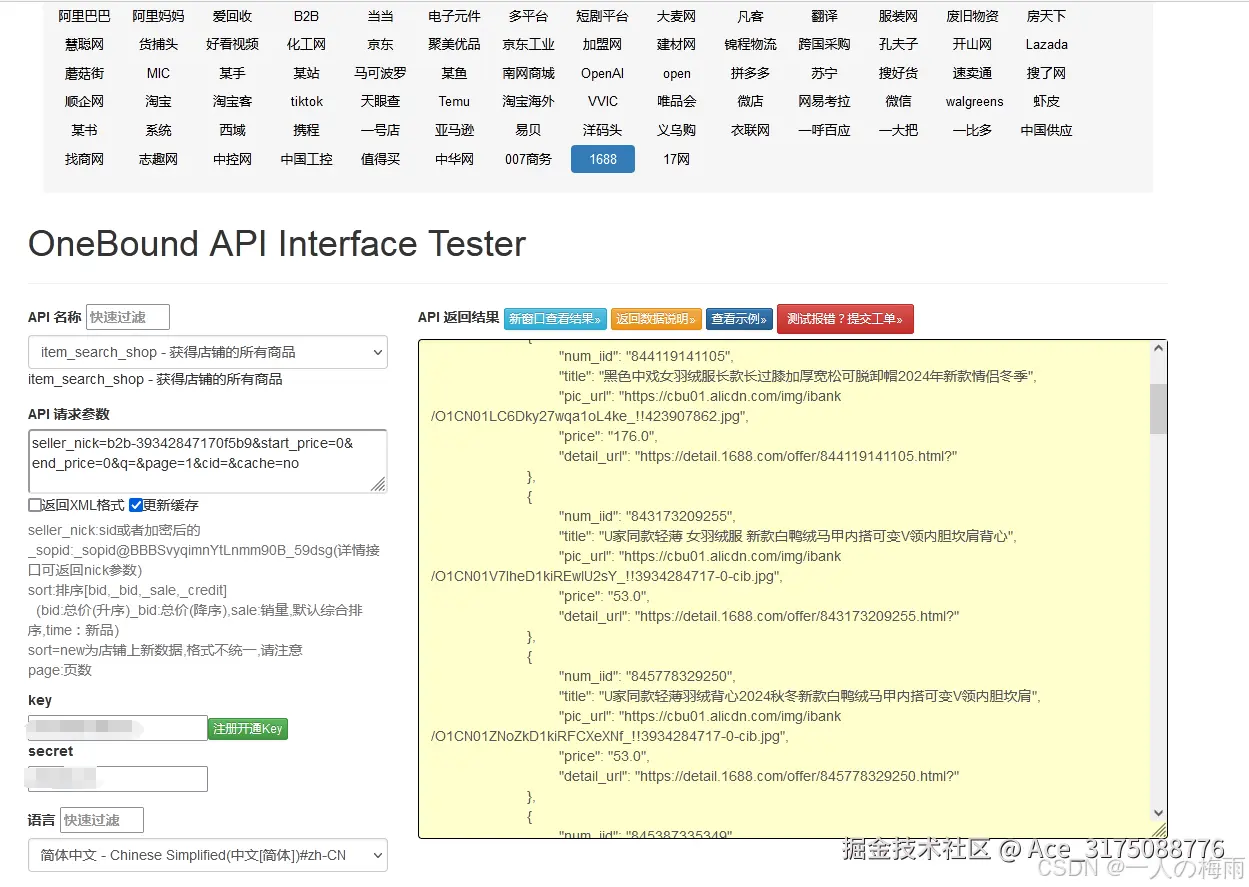The height and width of the screenshot is (887, 1249).
Task: Open the 马可波罗 platform tab
Action: [380, 73]
